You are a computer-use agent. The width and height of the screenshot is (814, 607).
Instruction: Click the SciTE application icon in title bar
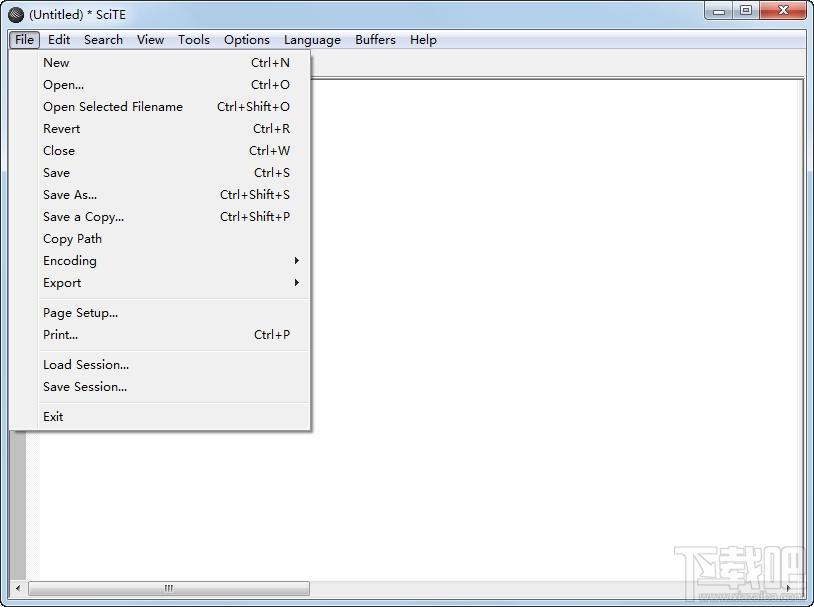(x=16, y=15)
